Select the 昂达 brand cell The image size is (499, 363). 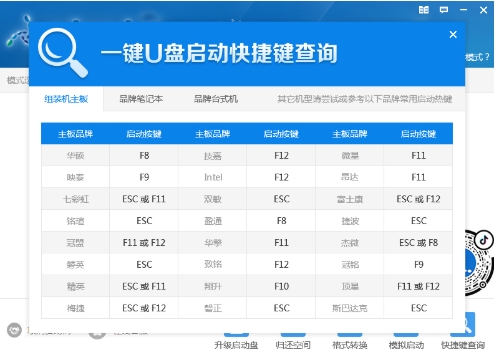tap(350, 177)
